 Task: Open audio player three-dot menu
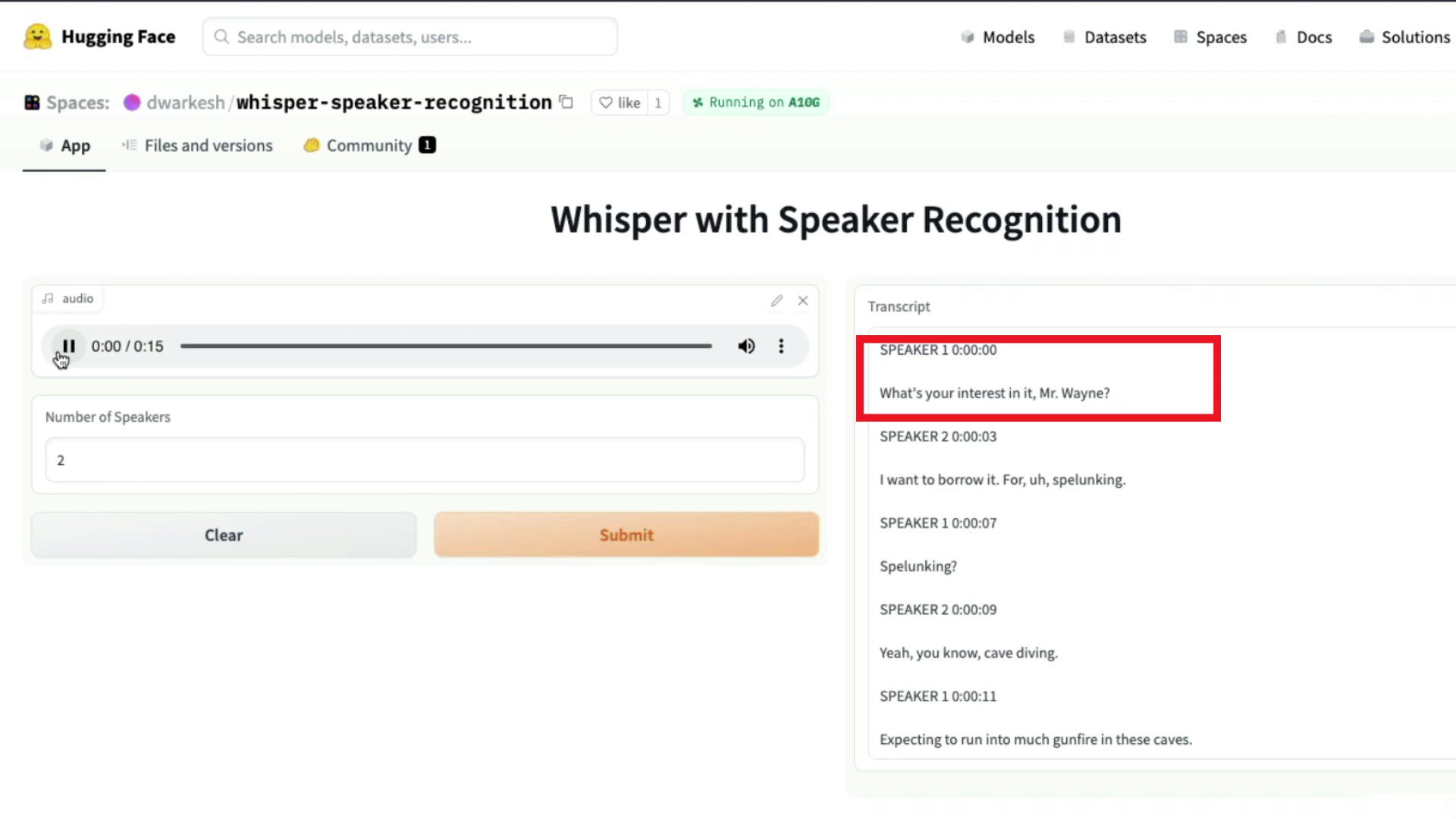coord(781,347)
